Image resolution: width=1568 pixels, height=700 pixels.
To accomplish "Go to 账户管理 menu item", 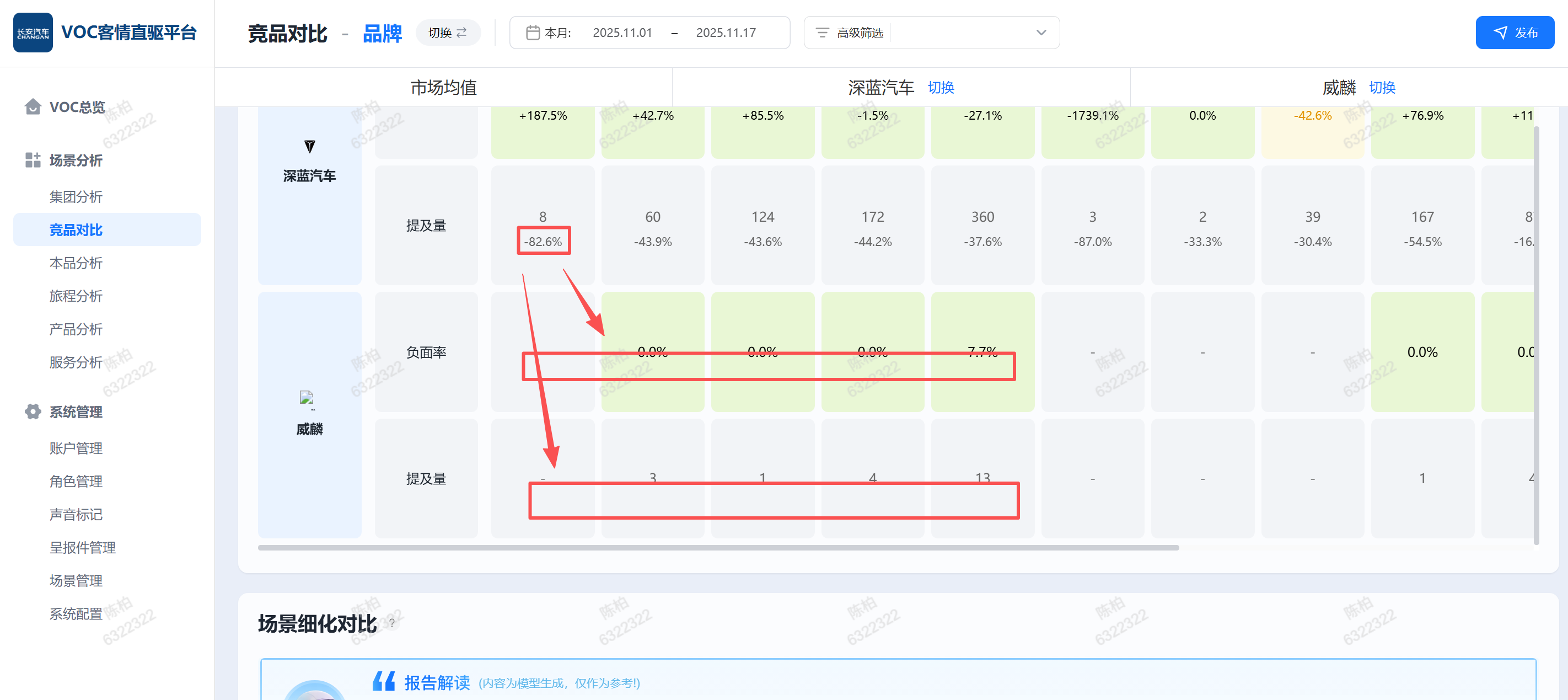I will pyautogui.click(x=76, y=448).
